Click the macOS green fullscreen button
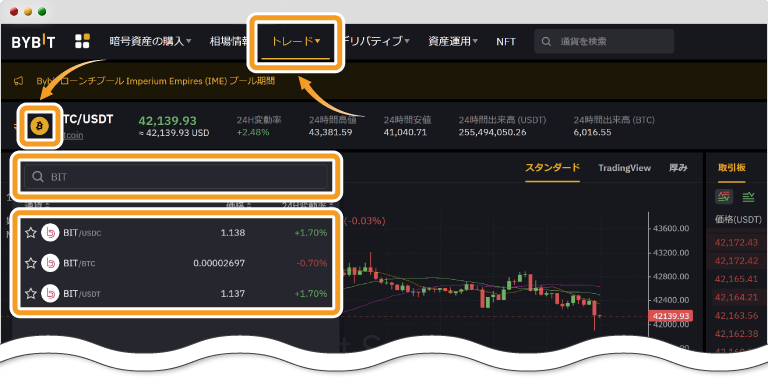768x380 pixels. click(42, 11)
